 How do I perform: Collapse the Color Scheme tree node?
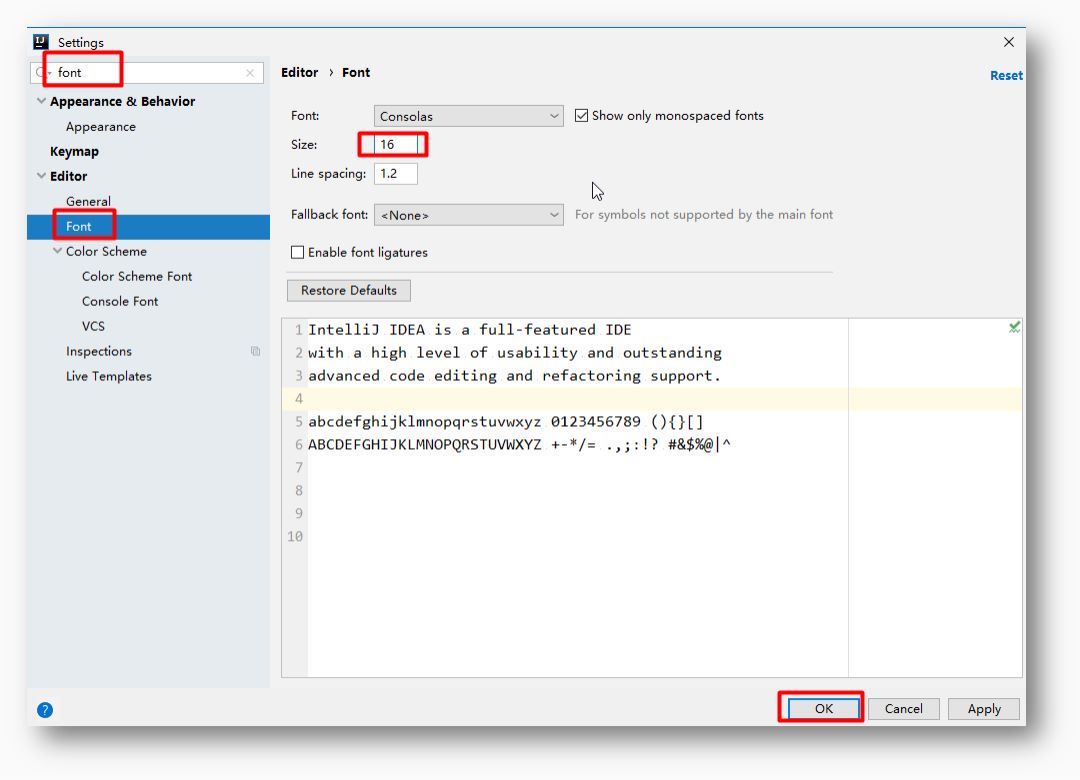57,251
